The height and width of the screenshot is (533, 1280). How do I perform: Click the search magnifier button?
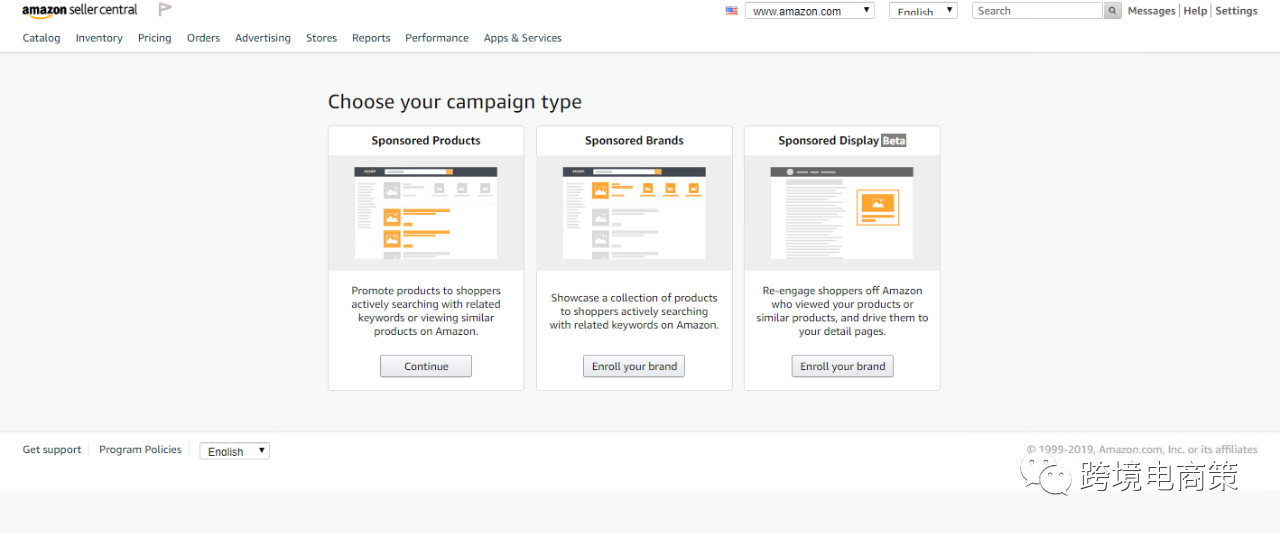click(1112, 11)
